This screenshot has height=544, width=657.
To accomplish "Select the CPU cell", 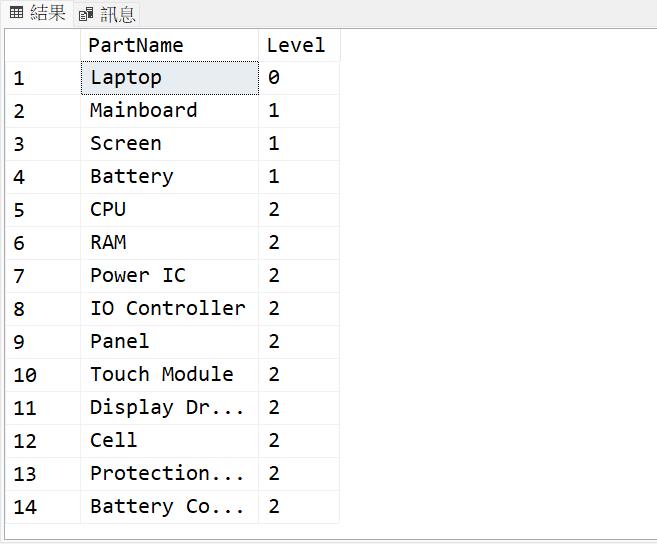I will 169,210.
